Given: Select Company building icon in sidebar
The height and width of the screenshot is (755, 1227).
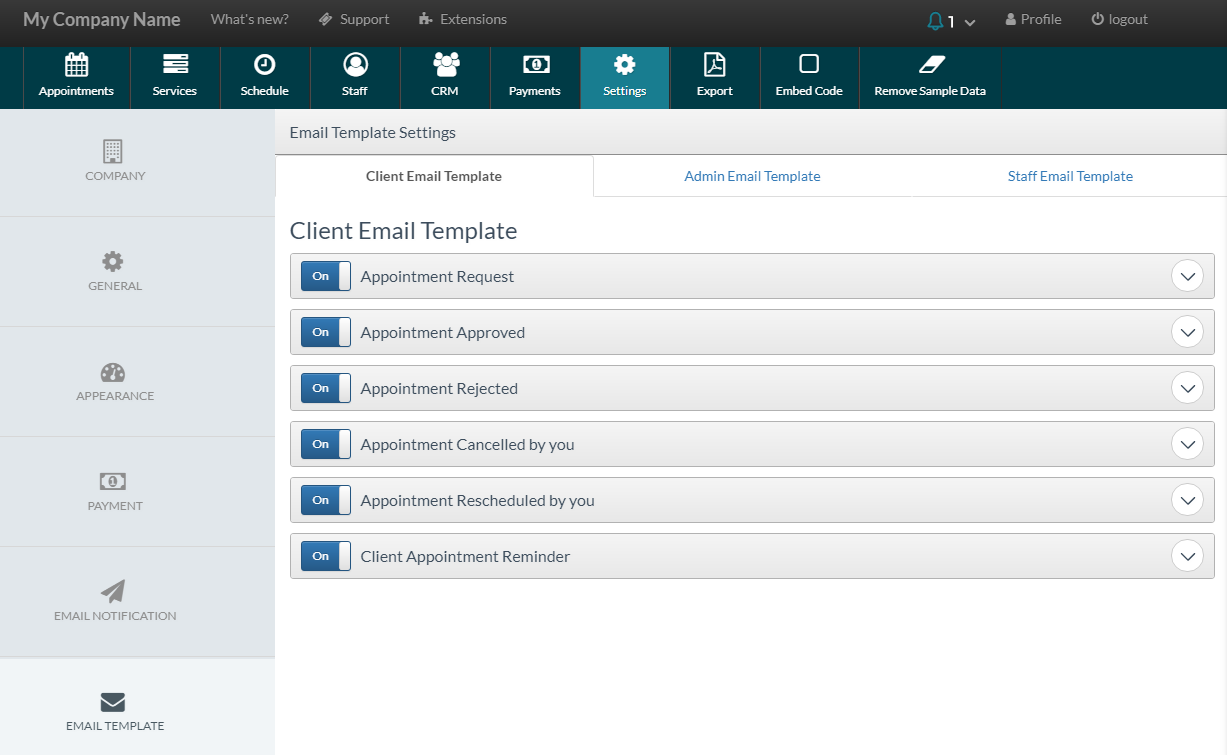Looking at the screenshot, I should (x=113, y=151).
